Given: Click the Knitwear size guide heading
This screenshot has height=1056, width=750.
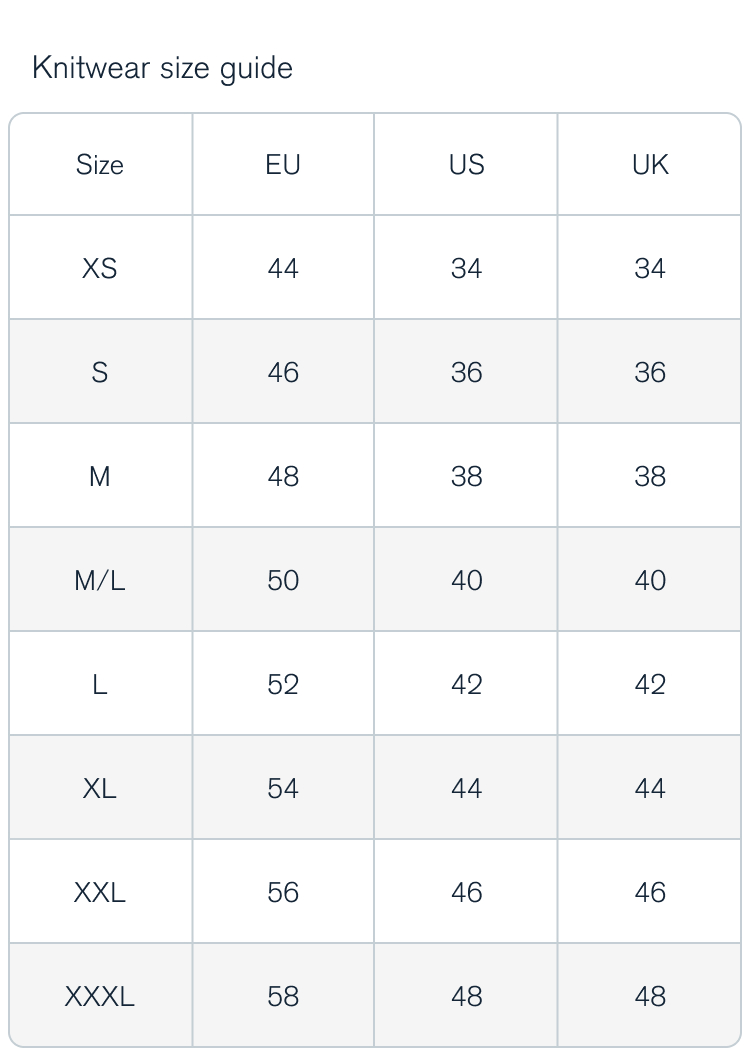Looking at the screenshot, I should tap(162, 69).
